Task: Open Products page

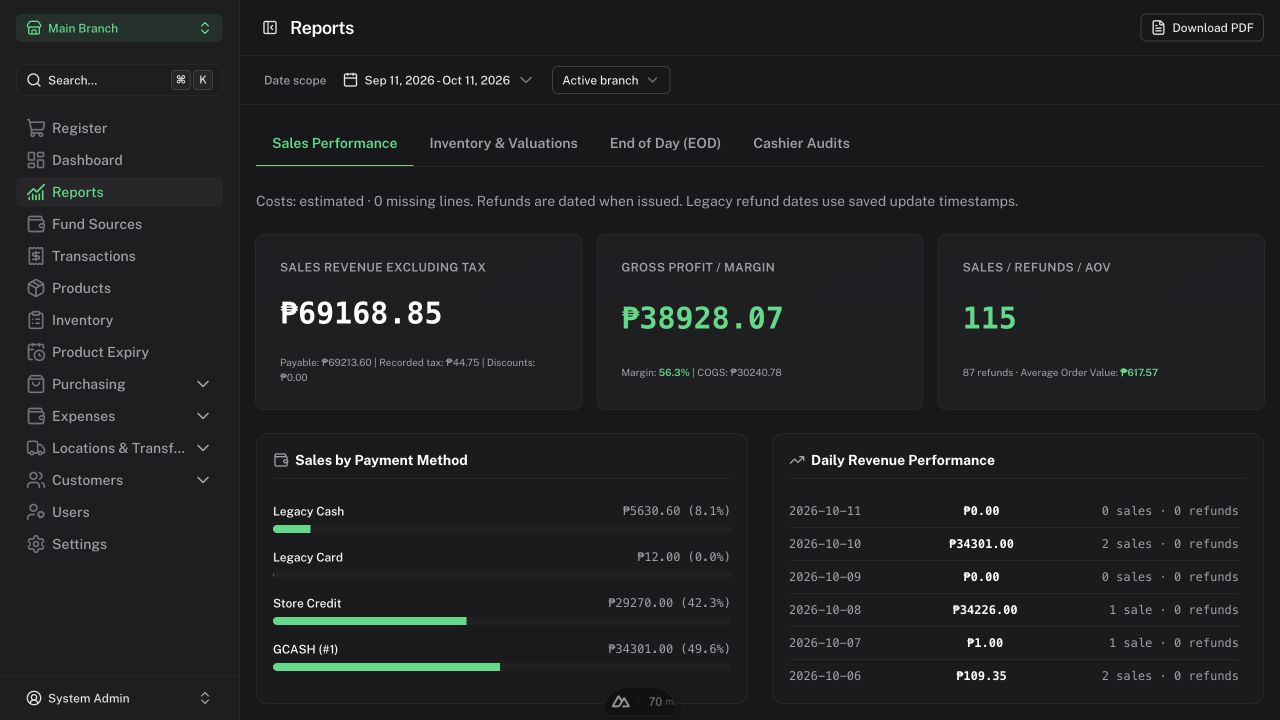Action: coord(119,288)
